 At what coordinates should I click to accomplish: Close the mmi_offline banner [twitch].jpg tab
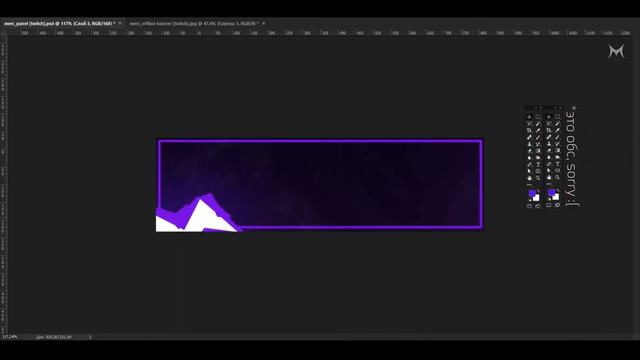pos(264,24)
